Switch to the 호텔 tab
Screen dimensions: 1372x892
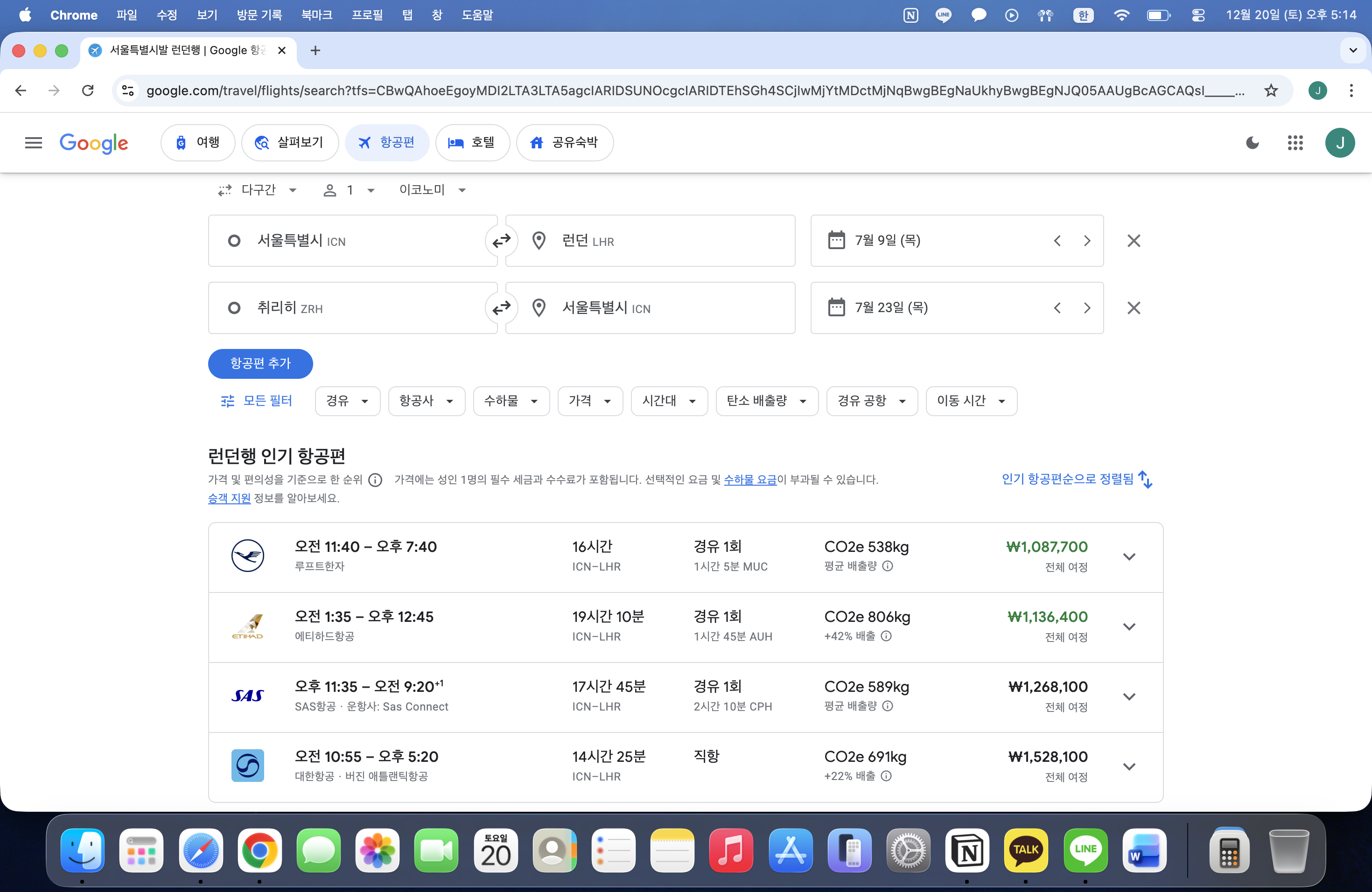472,142
